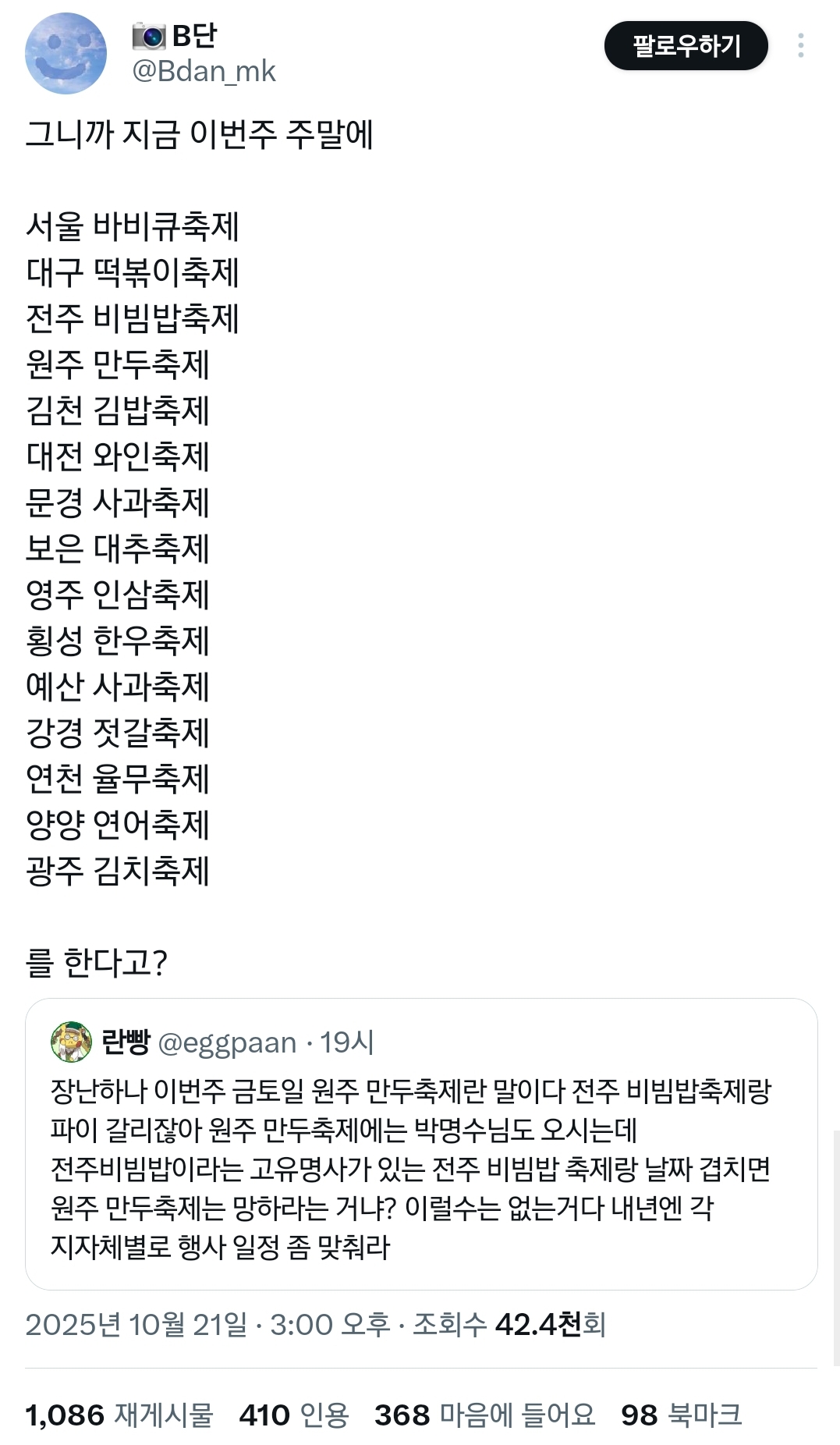Open the @eggpaan handle in quoted tweet
Screen dimensions: 840x1445
(x=228, y=1042)
